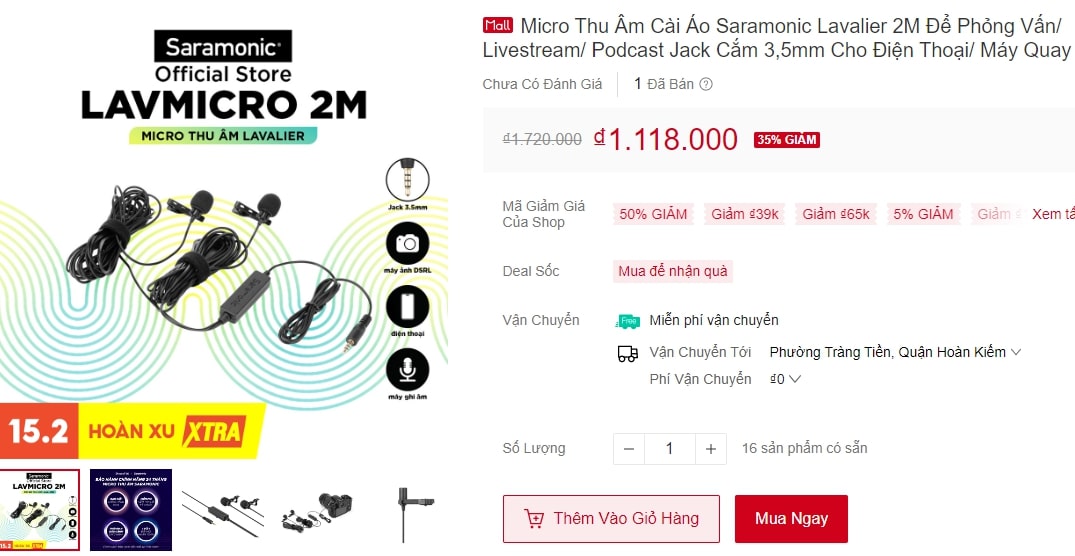Click the Mua Ngay button
Screen dimensions: 1075x556
(791, 519)
